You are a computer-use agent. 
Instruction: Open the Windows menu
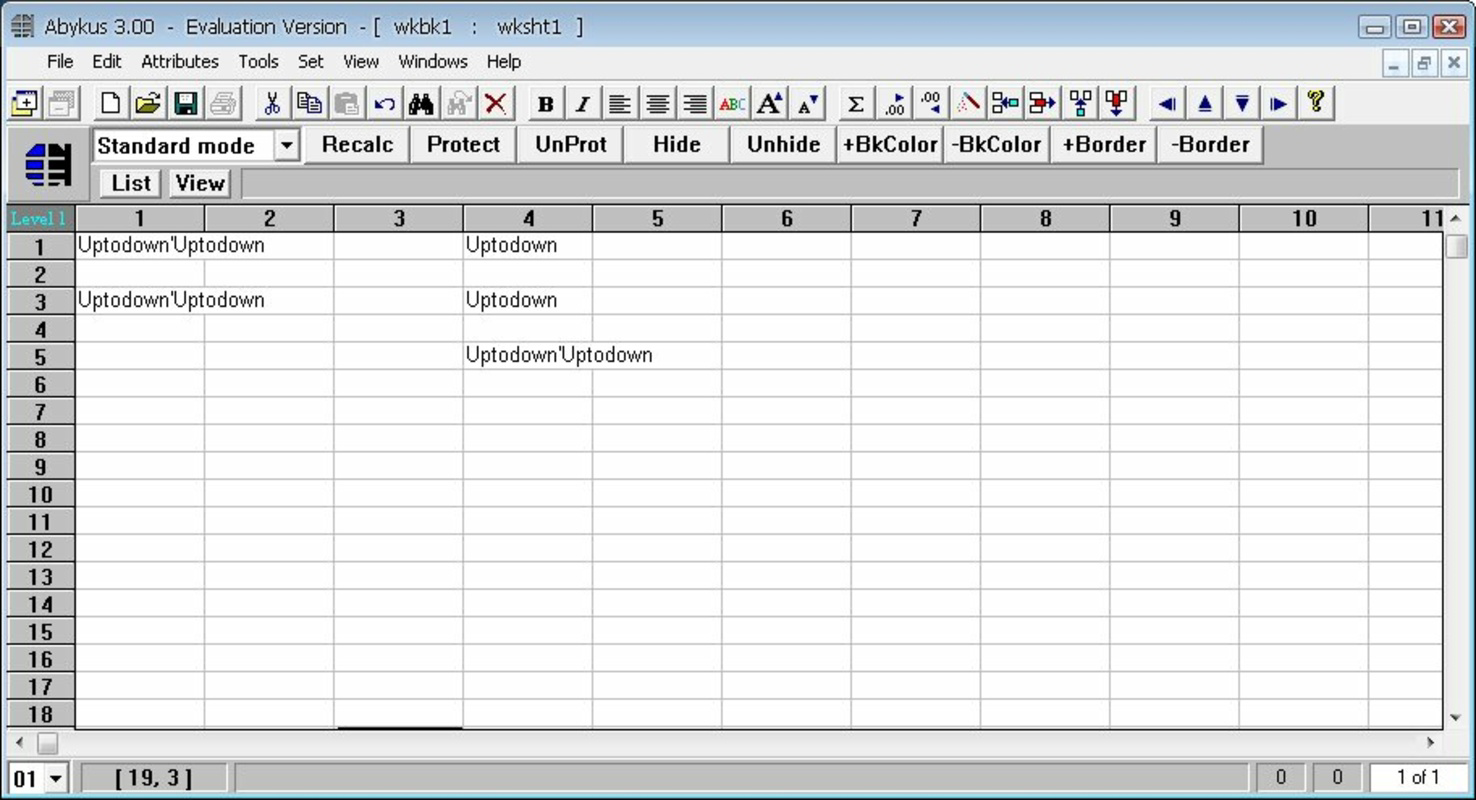[x=433, y=61]
